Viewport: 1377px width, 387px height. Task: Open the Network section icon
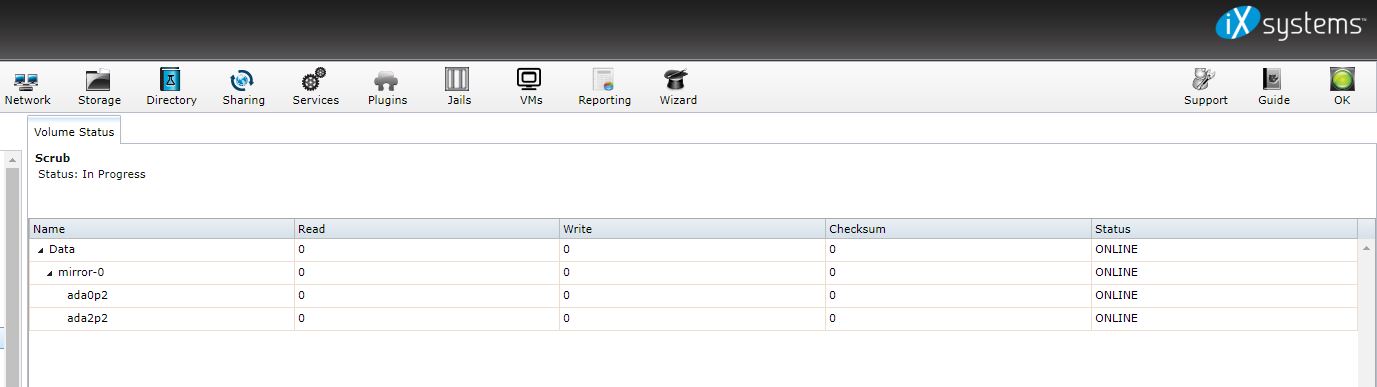[x=27, y=82]
